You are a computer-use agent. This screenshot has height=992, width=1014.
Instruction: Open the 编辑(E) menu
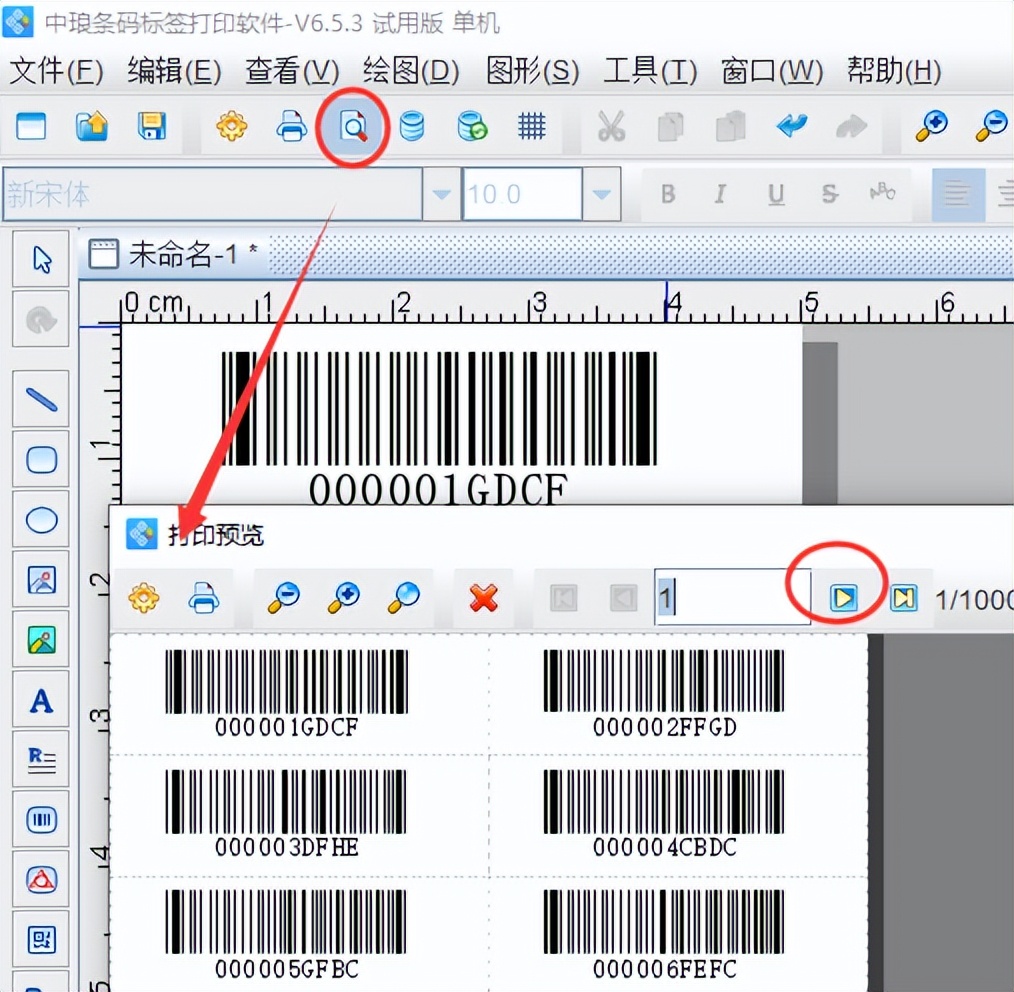click(175, 70)
